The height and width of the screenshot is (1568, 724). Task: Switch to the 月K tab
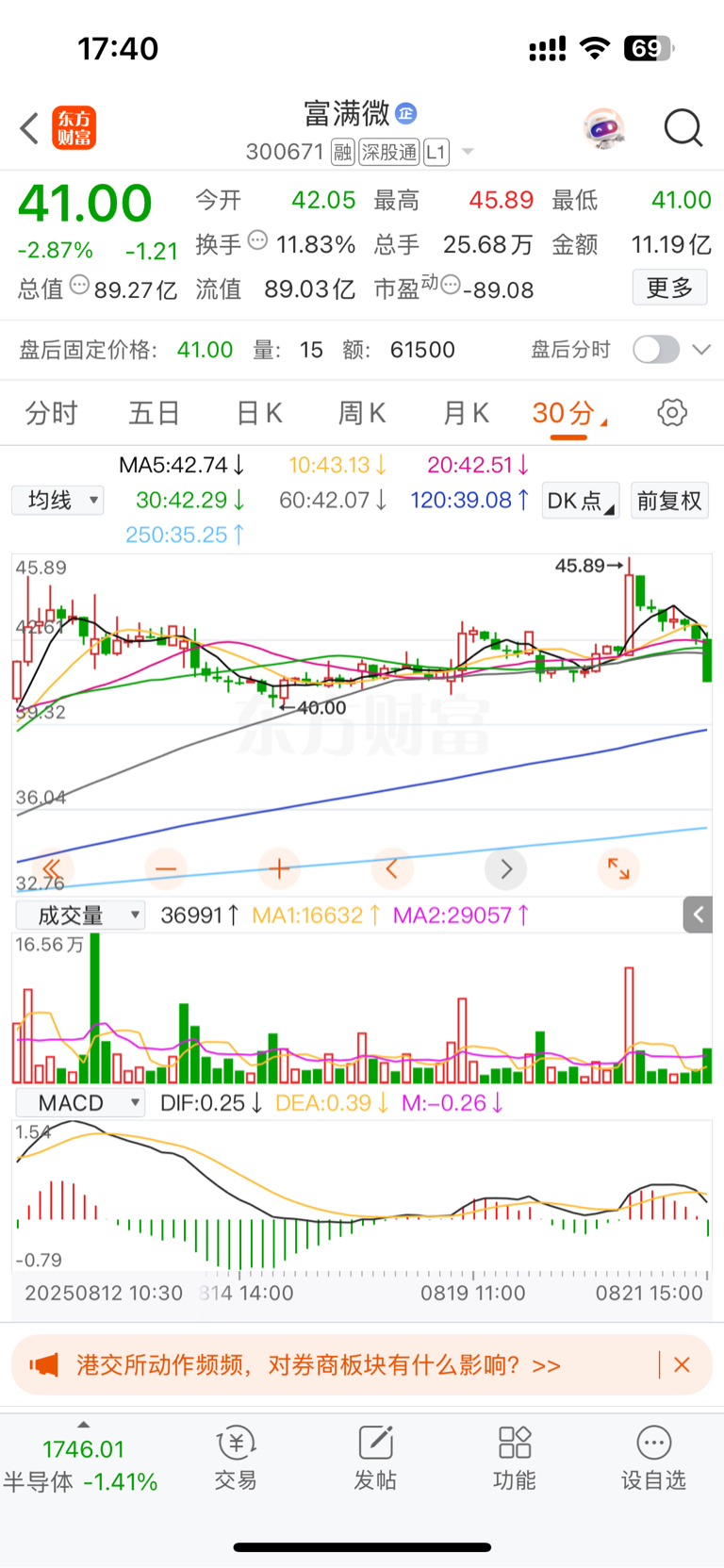(x=466, y=413)
